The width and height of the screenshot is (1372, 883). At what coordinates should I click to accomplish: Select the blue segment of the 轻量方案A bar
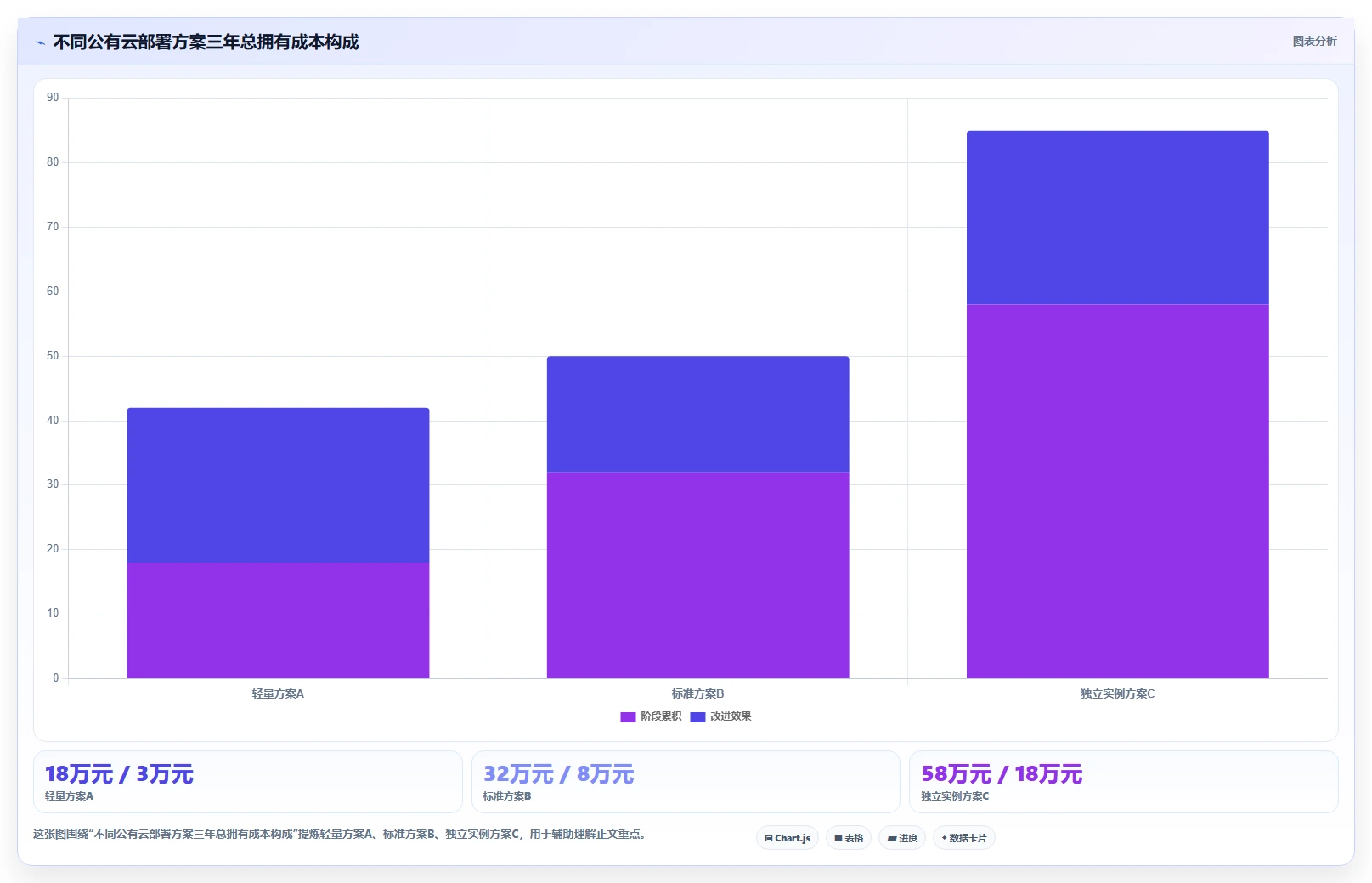click(x=278, y=485)
